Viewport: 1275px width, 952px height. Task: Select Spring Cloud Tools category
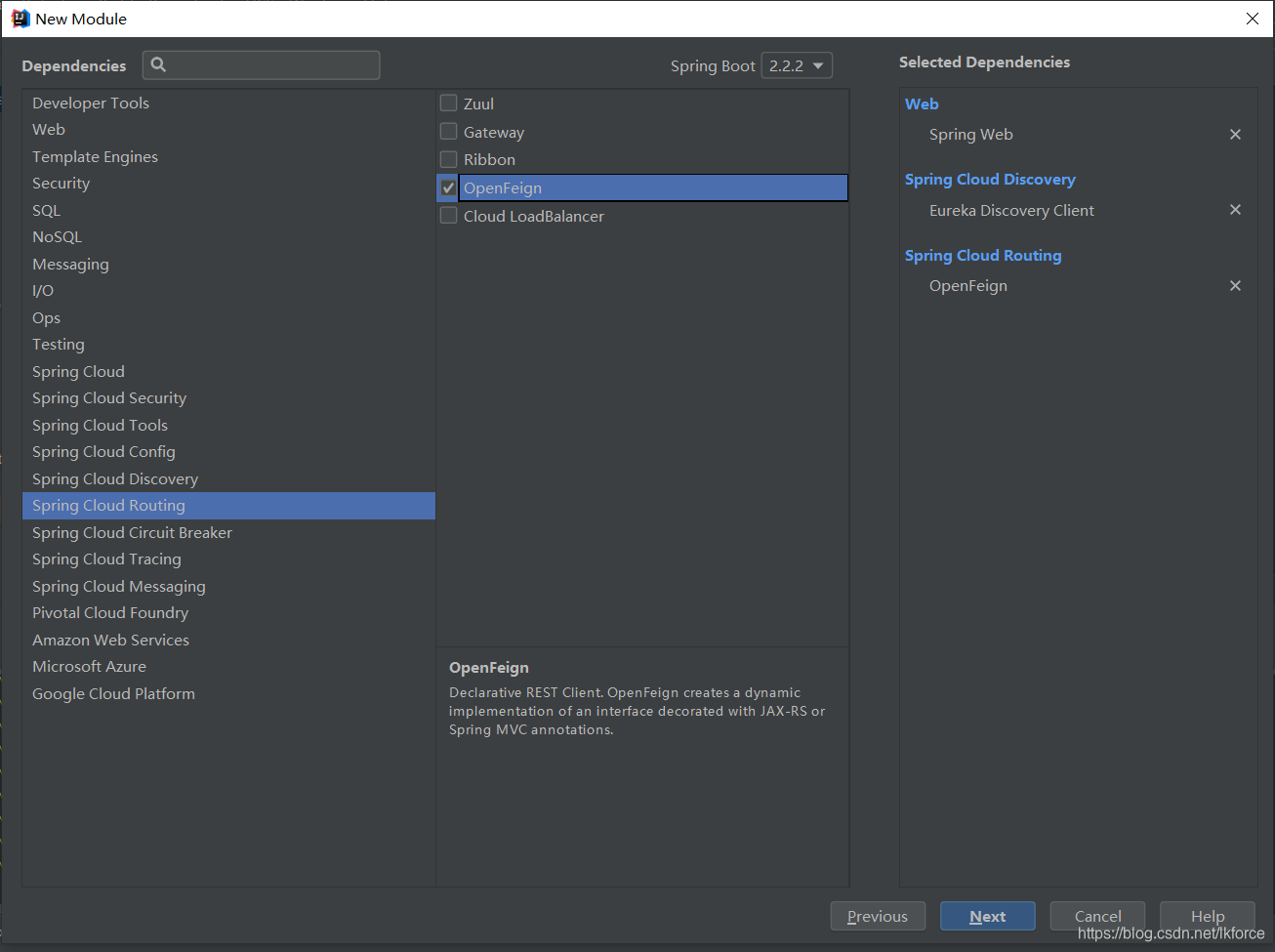[228, 425]
